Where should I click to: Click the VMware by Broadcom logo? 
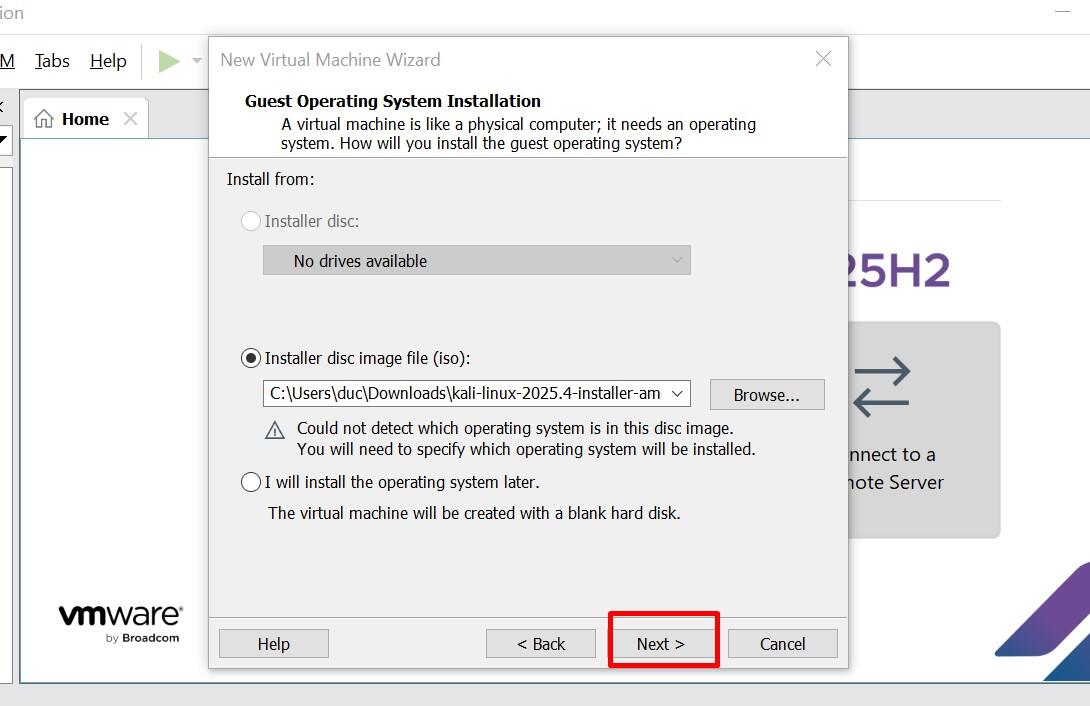click(x=120, y=622)
